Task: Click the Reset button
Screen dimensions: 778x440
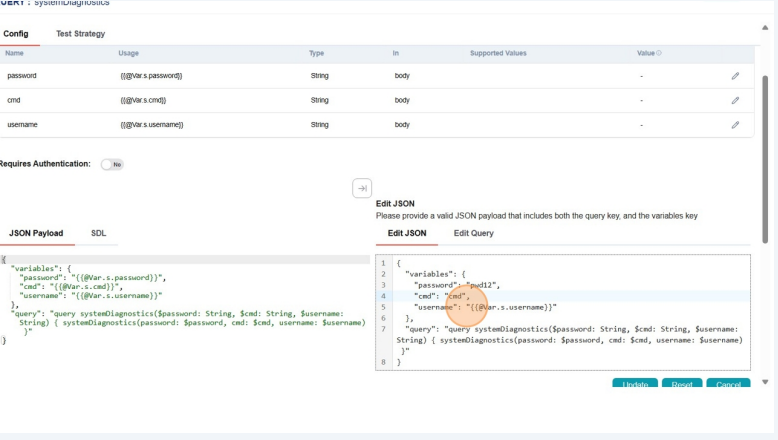Action: tap(682, 384)
